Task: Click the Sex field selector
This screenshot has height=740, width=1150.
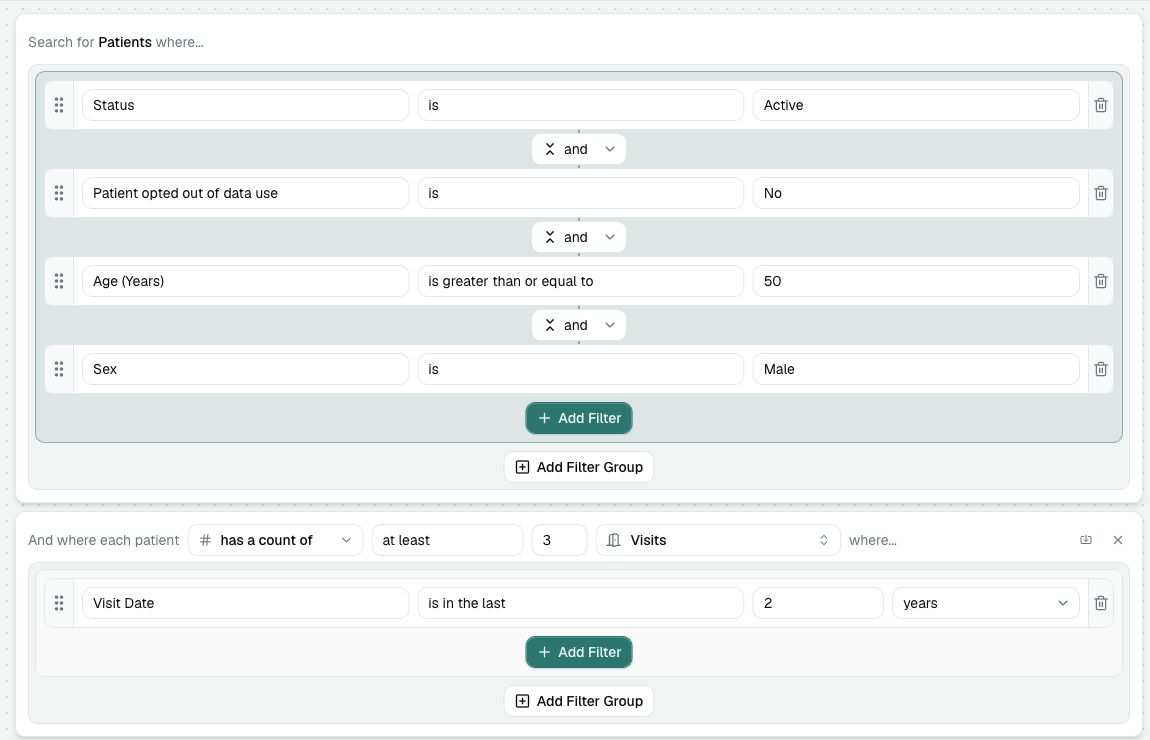Action: pos(245,369)
